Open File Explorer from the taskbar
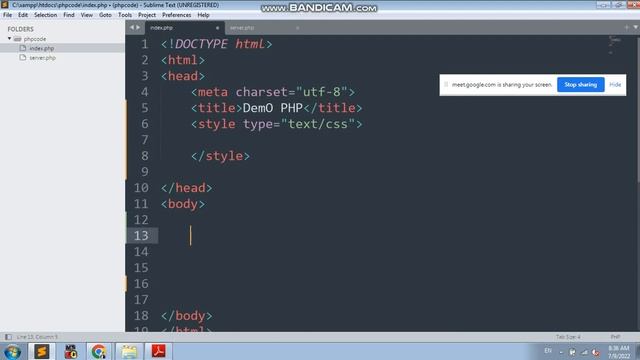Image resolution: width=640 pixels, height=360 pixels. click(129, 351)
